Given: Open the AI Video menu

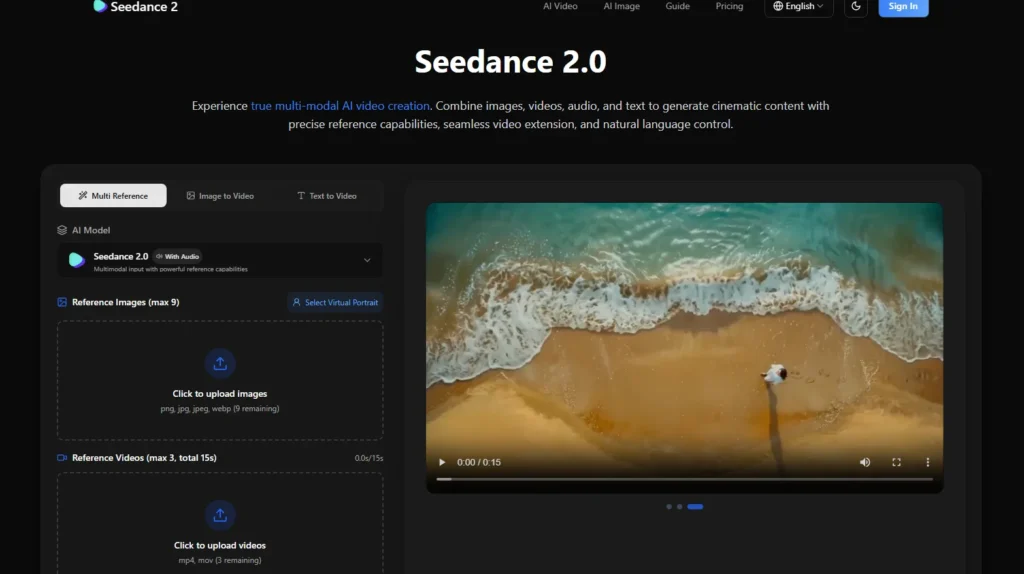Looking at the screenshot, I should tap(560, 6).
